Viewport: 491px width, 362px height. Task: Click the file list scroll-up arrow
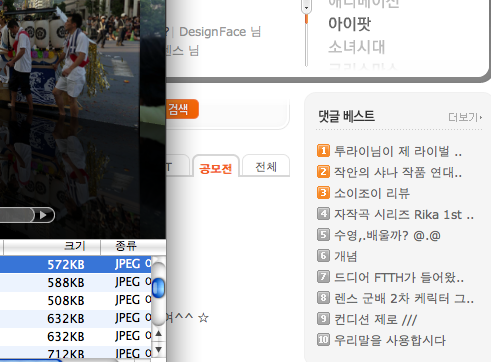[x=159, y=333]
